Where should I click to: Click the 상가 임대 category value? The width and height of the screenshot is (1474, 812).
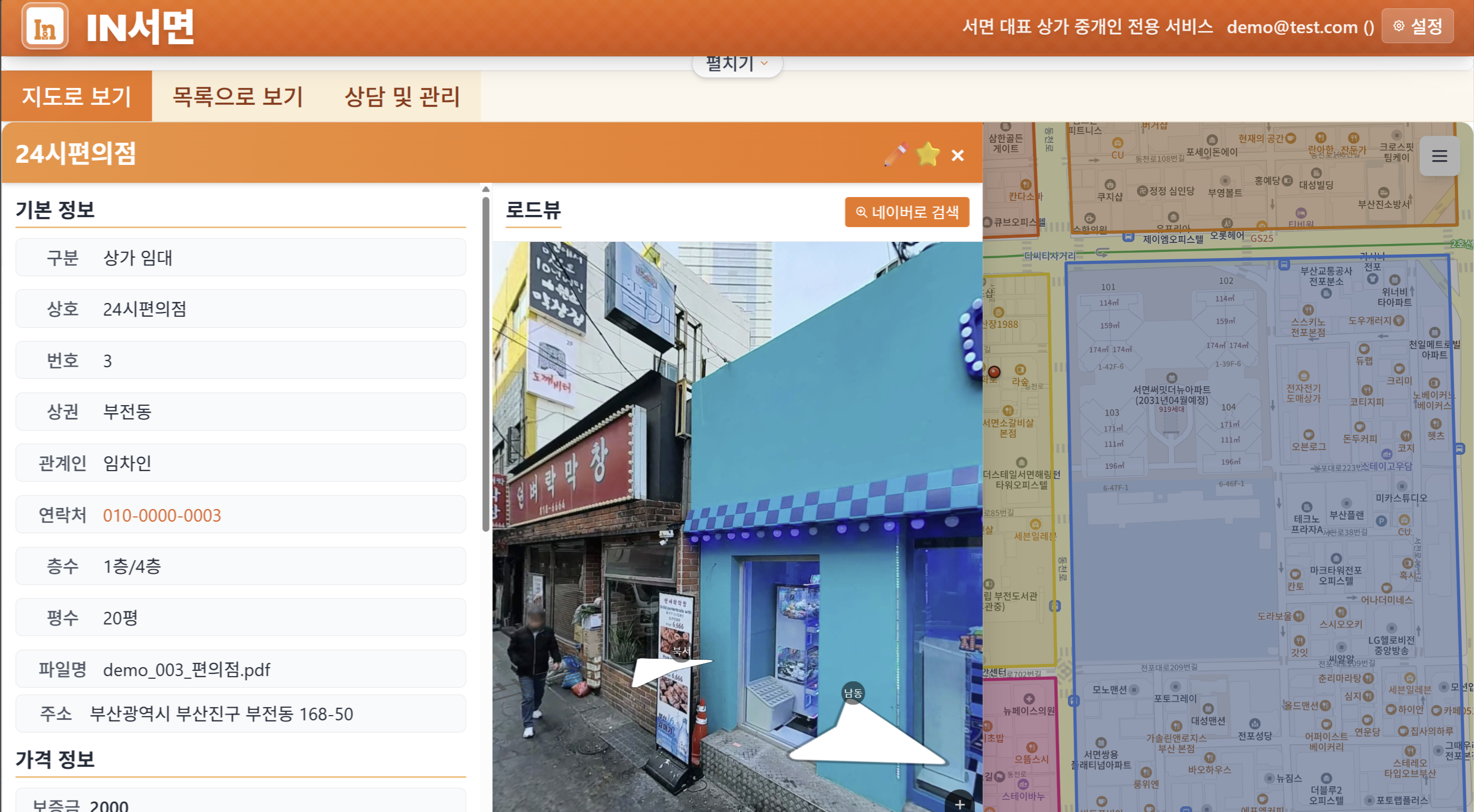138,258
